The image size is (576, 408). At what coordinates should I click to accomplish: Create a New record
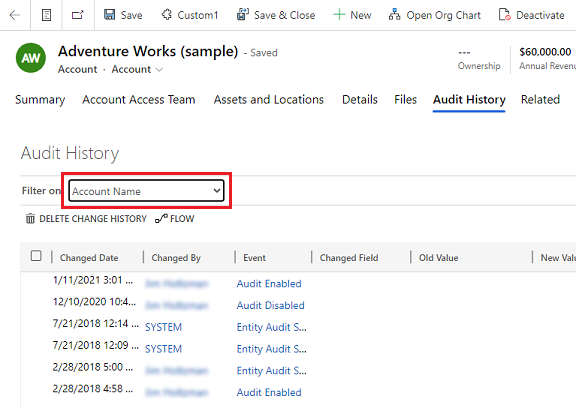point(352,15)
